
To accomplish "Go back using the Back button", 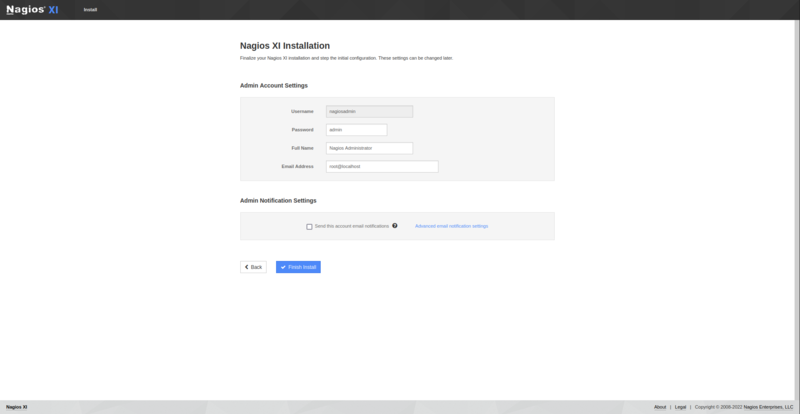I will point(254,267).
